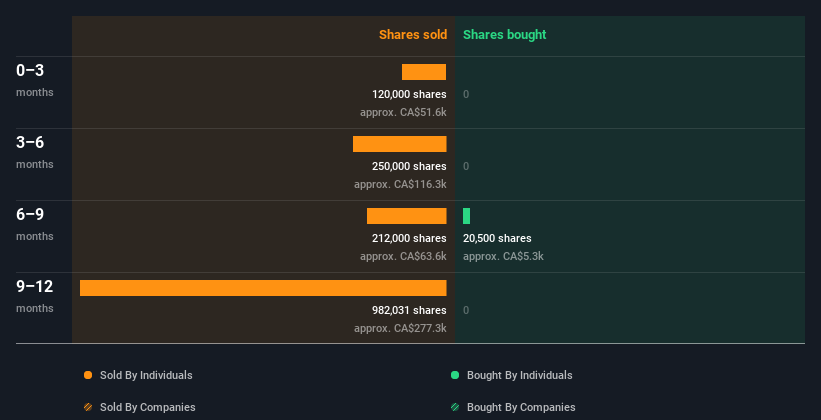Toggle the Bought By Companies legend label
This screenshot has height=420, width=821.
521,407
